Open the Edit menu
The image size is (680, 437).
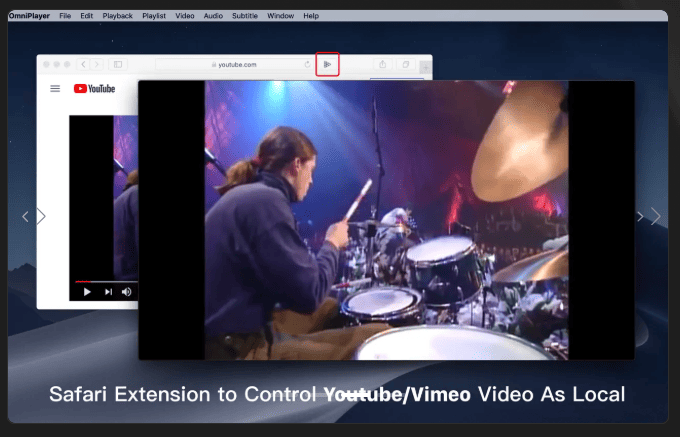coord(86,16)
